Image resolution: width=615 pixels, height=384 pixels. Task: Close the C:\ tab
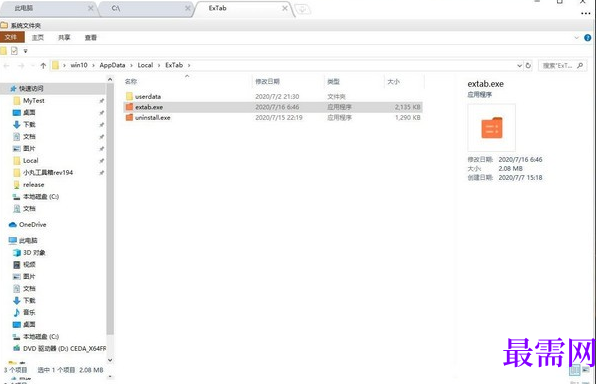pyautogui.click(x=187, y=8)
